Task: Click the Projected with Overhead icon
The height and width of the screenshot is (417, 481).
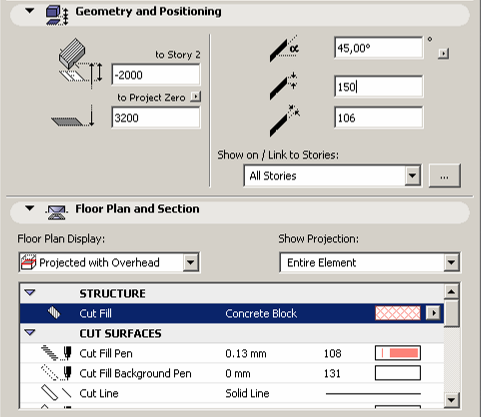Action: [28, 262]
